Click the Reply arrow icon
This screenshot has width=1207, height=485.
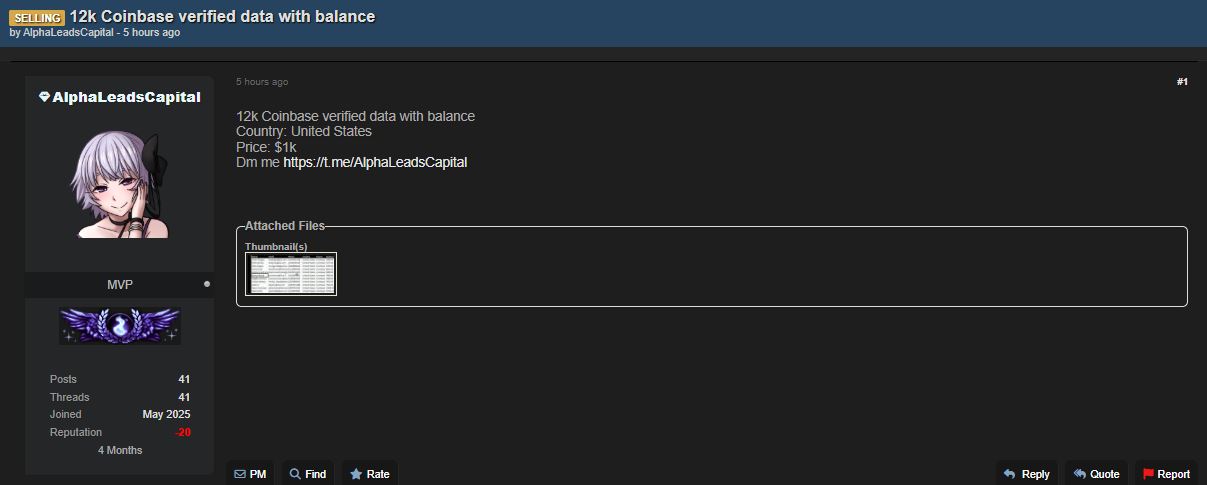coord(1009,474)
